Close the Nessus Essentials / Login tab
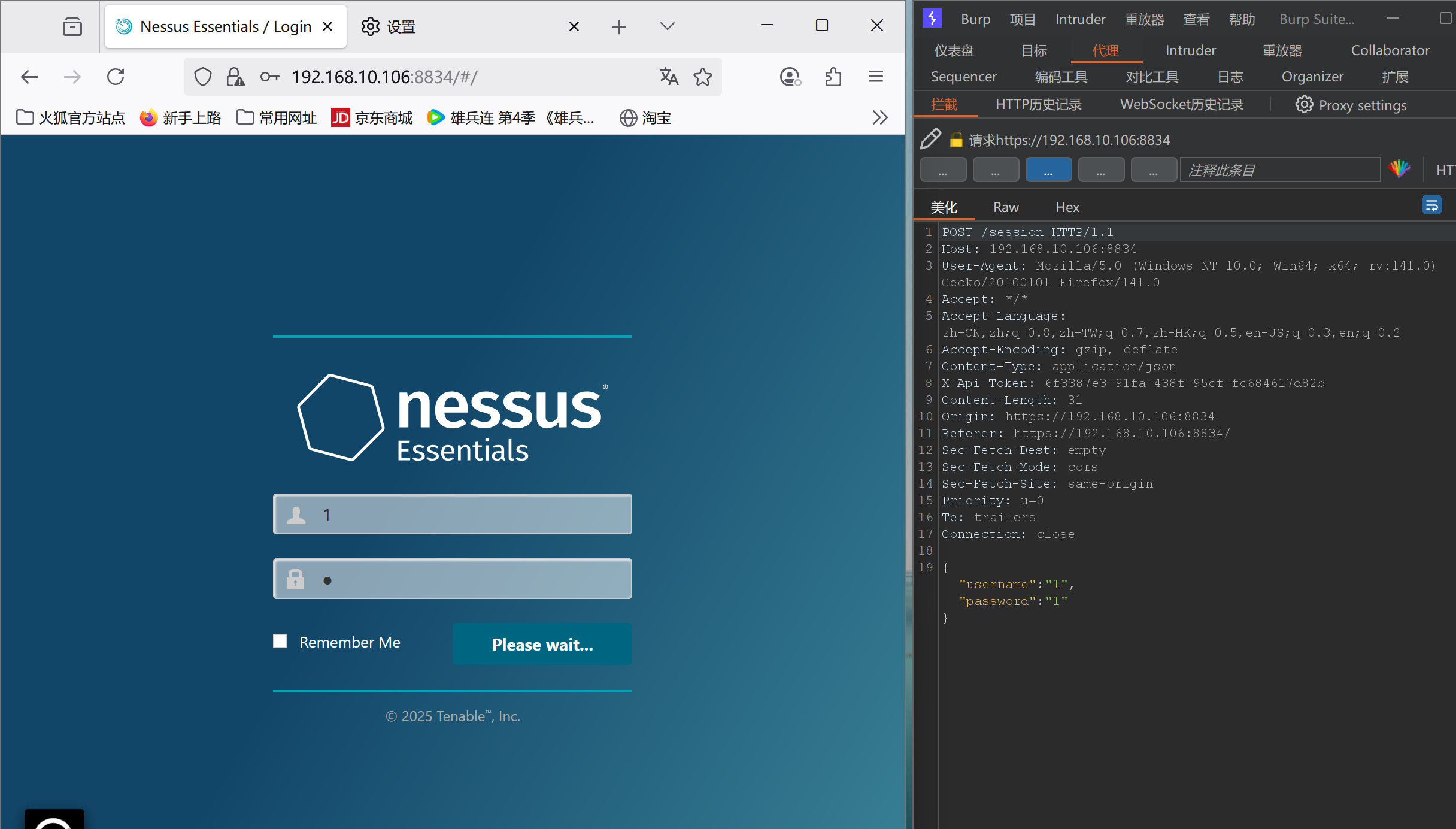This screenshot has height=829, width=1456. 327,26
